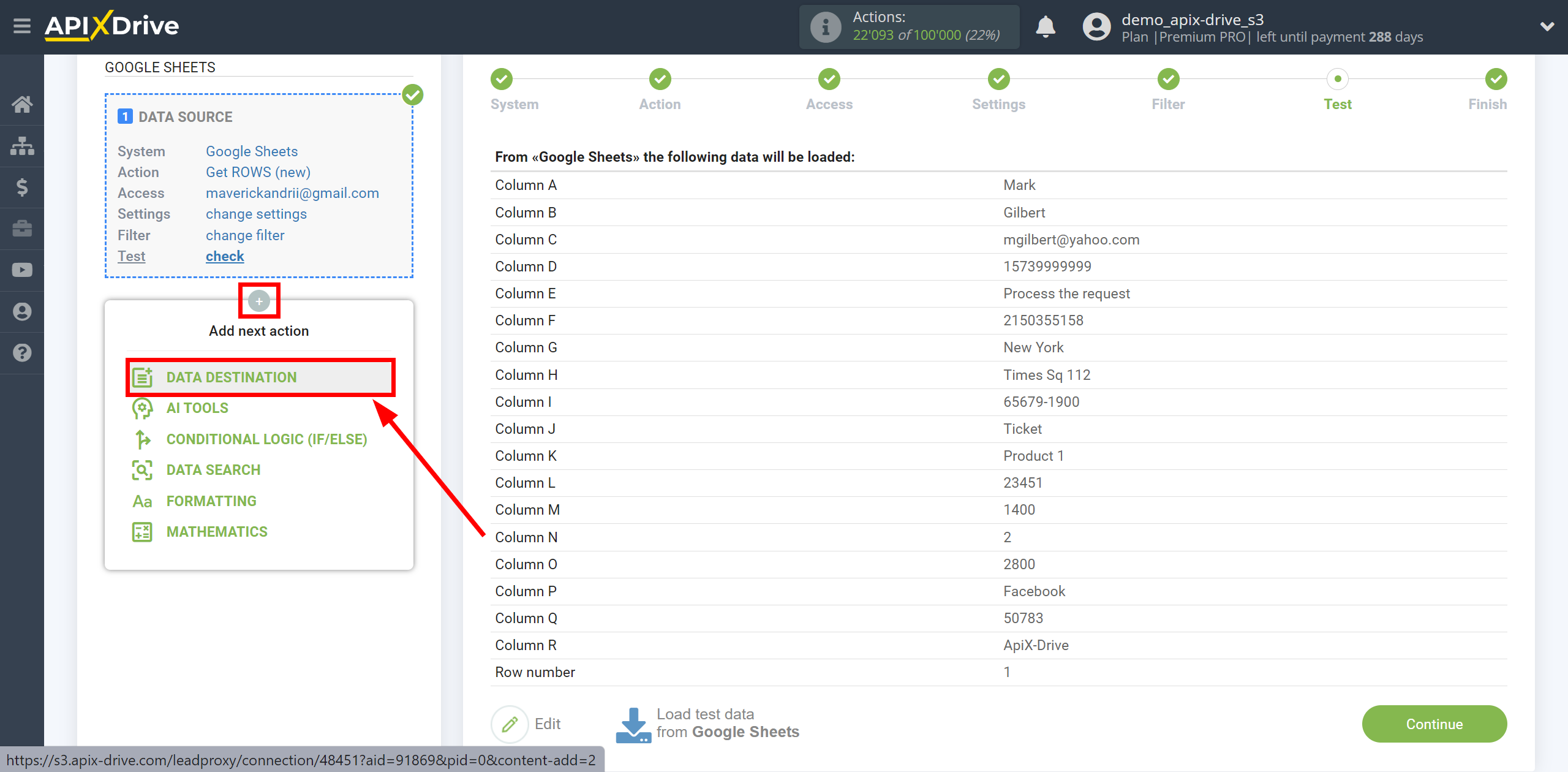Open Google Sheets system link
Image resolution: width=1568 pixels, height=772 pixels.
[x=252, y=151]
